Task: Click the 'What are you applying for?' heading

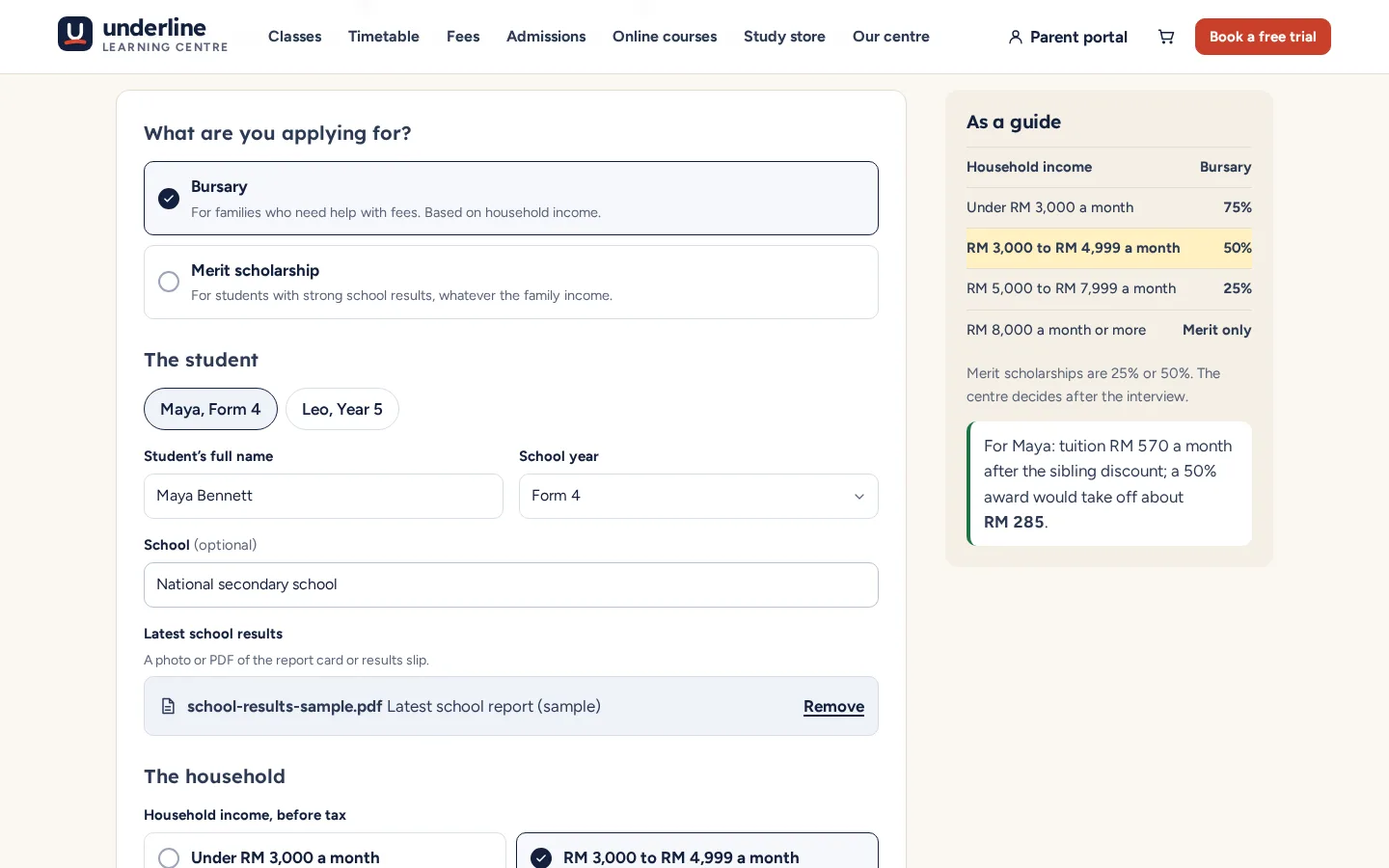Action: tap(278, 133)
